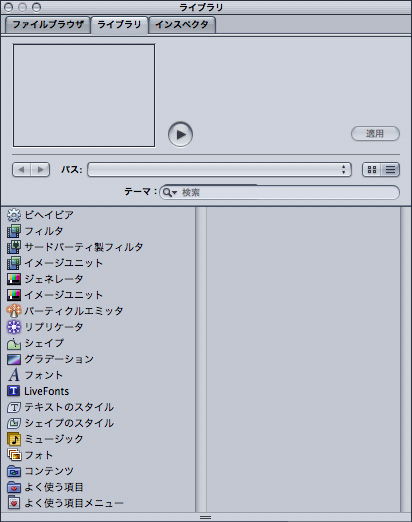This screenshot has height=522, width=412.
Task: Select the テキストのスタイル label
Action: coord(69,407)
